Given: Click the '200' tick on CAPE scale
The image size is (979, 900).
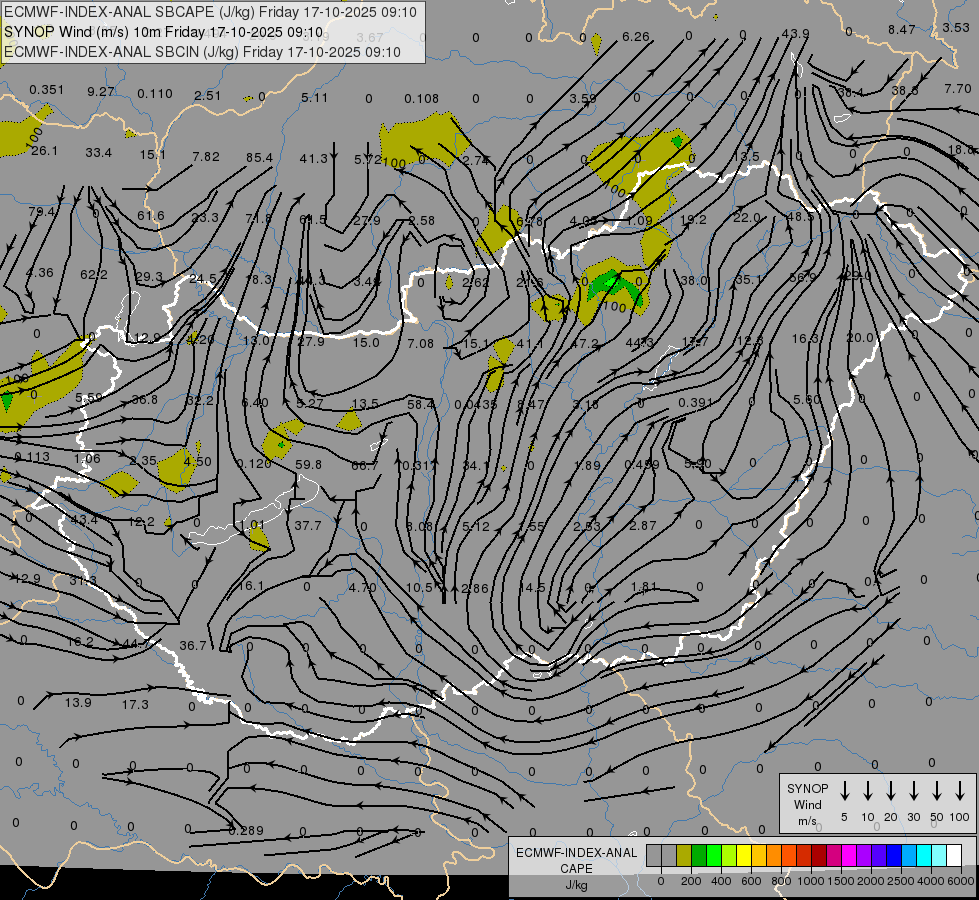Looking at the screenshot, I should [x=691, y=881].
